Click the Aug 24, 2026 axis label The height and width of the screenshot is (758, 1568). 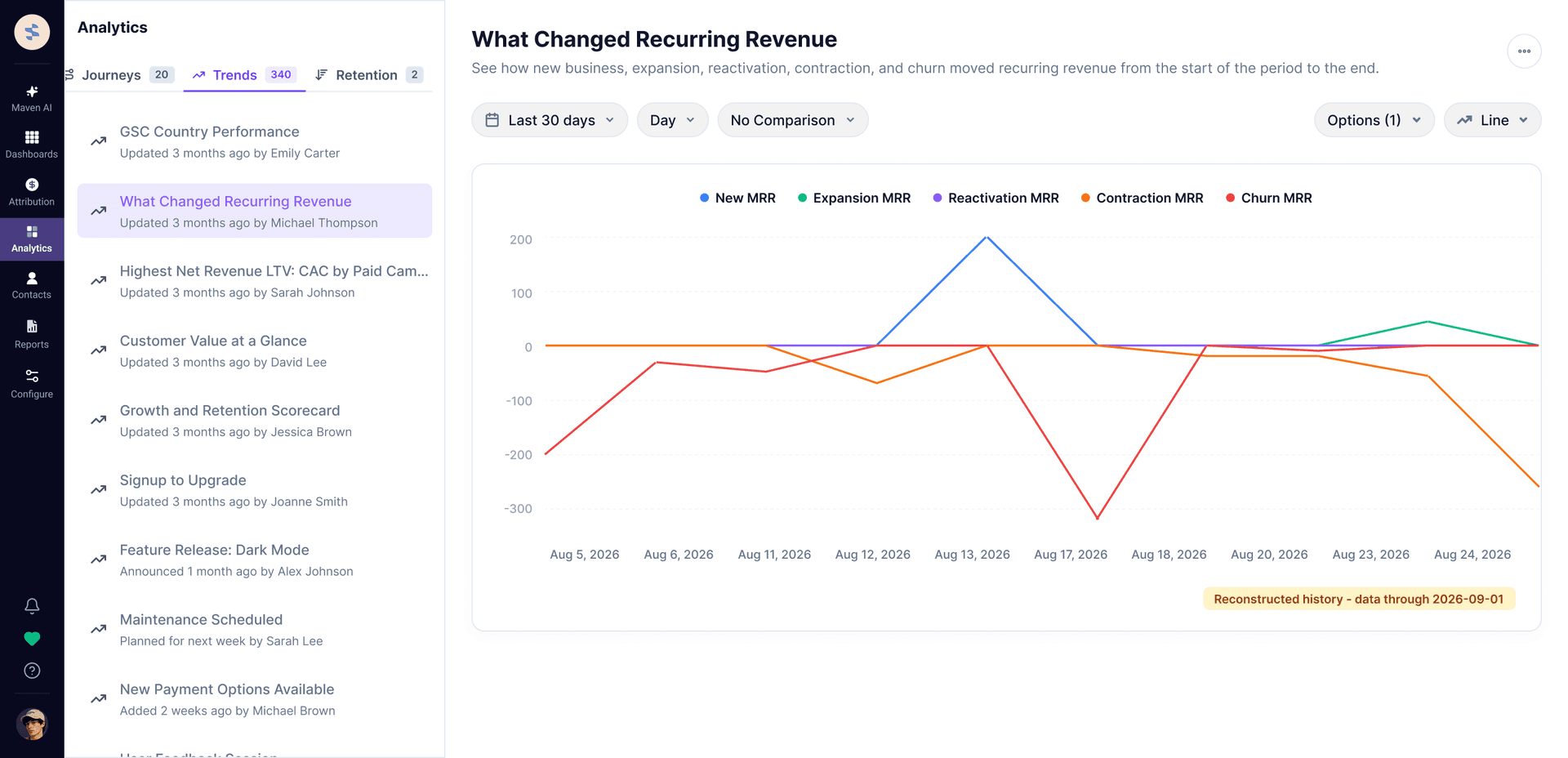tap(1472, 555)
